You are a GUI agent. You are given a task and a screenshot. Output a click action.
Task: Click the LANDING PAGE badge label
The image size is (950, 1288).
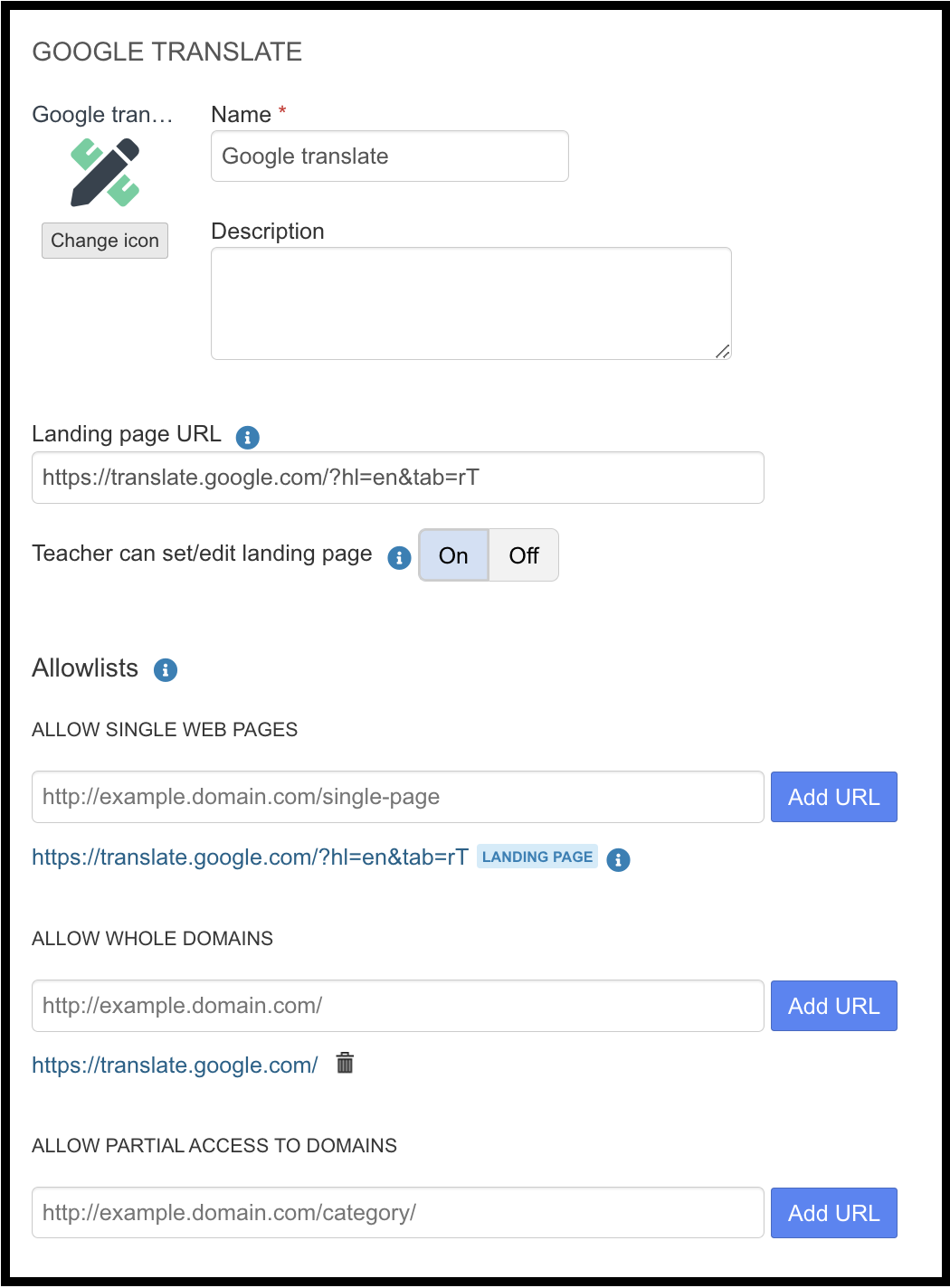(x=537, y=857)
